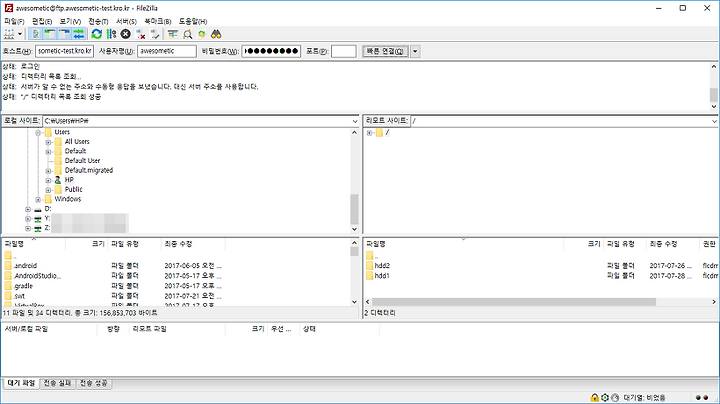
Task: Open the Site Manager dropdown arrow
Action: tap(20, 34)
